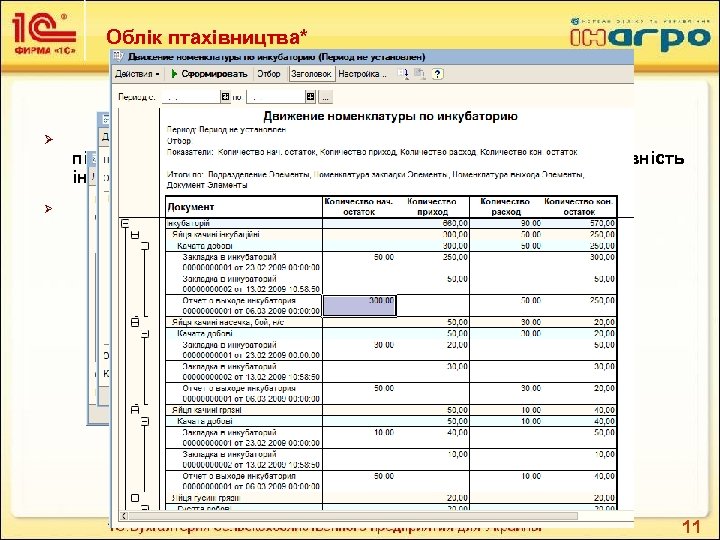Click the restore settings toolbar icon
The image size is (720, 540).
pos(419,74)
